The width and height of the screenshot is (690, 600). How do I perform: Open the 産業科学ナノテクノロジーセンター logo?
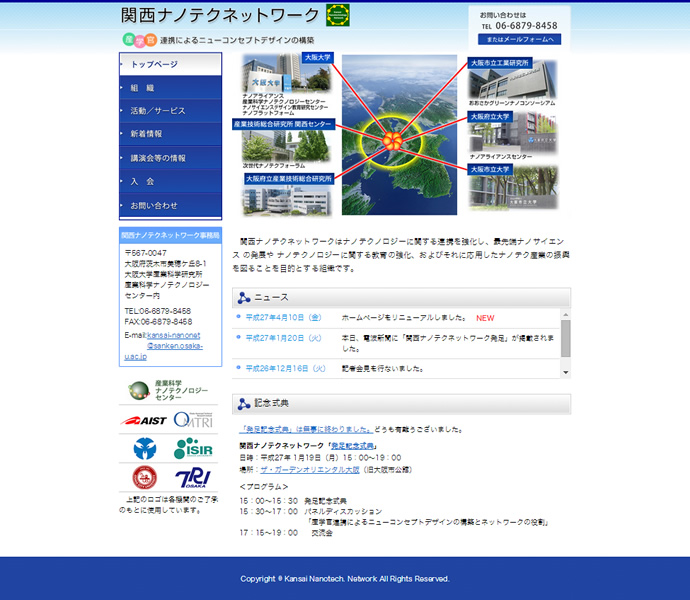pos(168,390)
